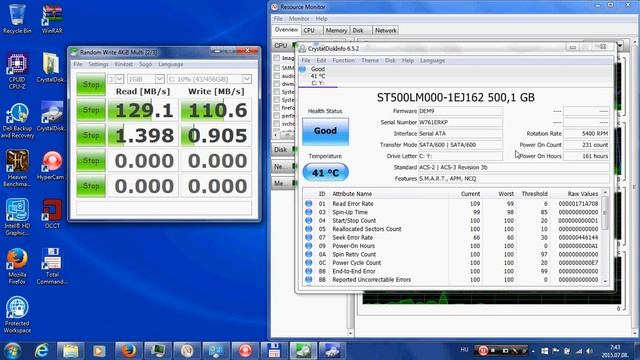Open the taskbar clock showing 7:43

[x=616, y=351]
